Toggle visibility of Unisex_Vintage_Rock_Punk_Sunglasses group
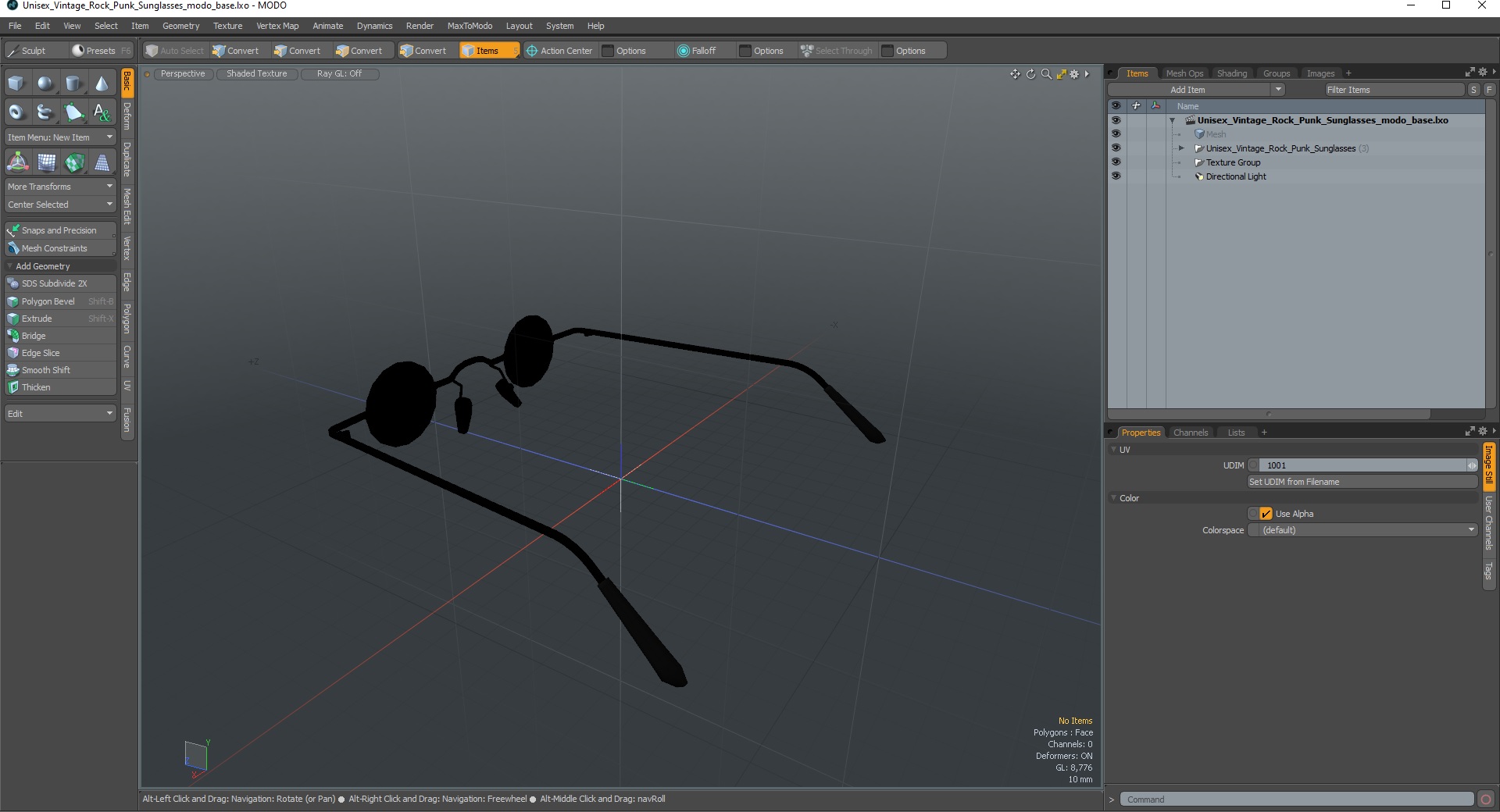1500x812 pixels. click(x=1116, y=148)
